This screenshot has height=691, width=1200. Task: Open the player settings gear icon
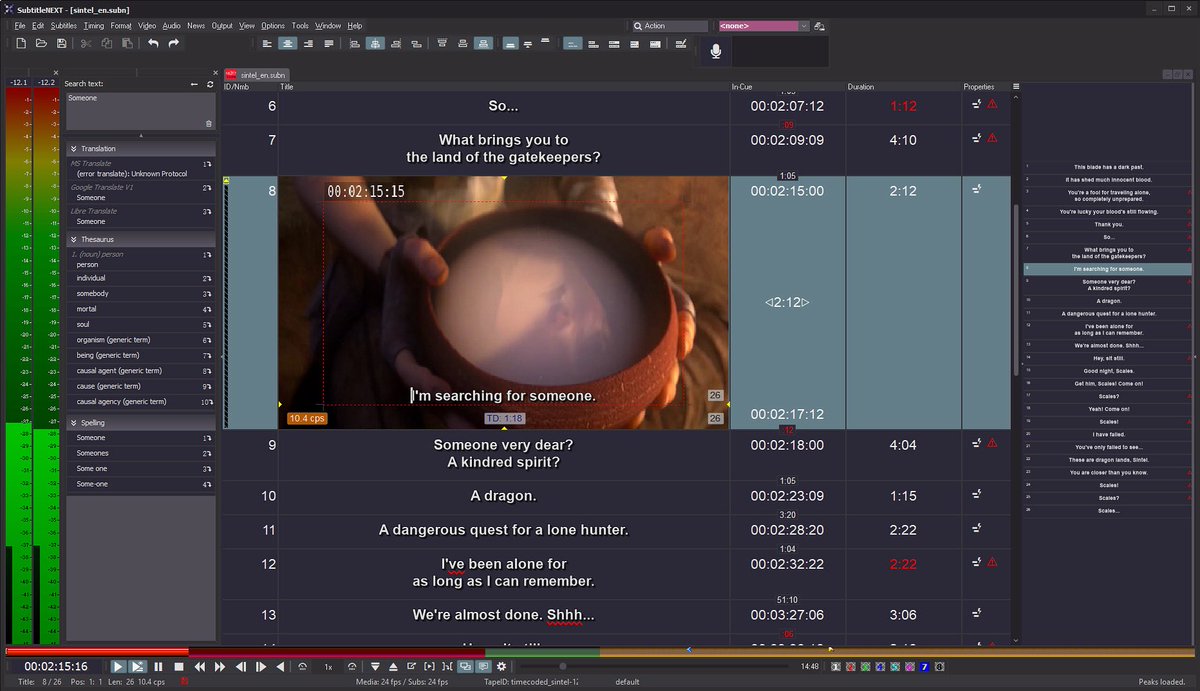point(502,666)
